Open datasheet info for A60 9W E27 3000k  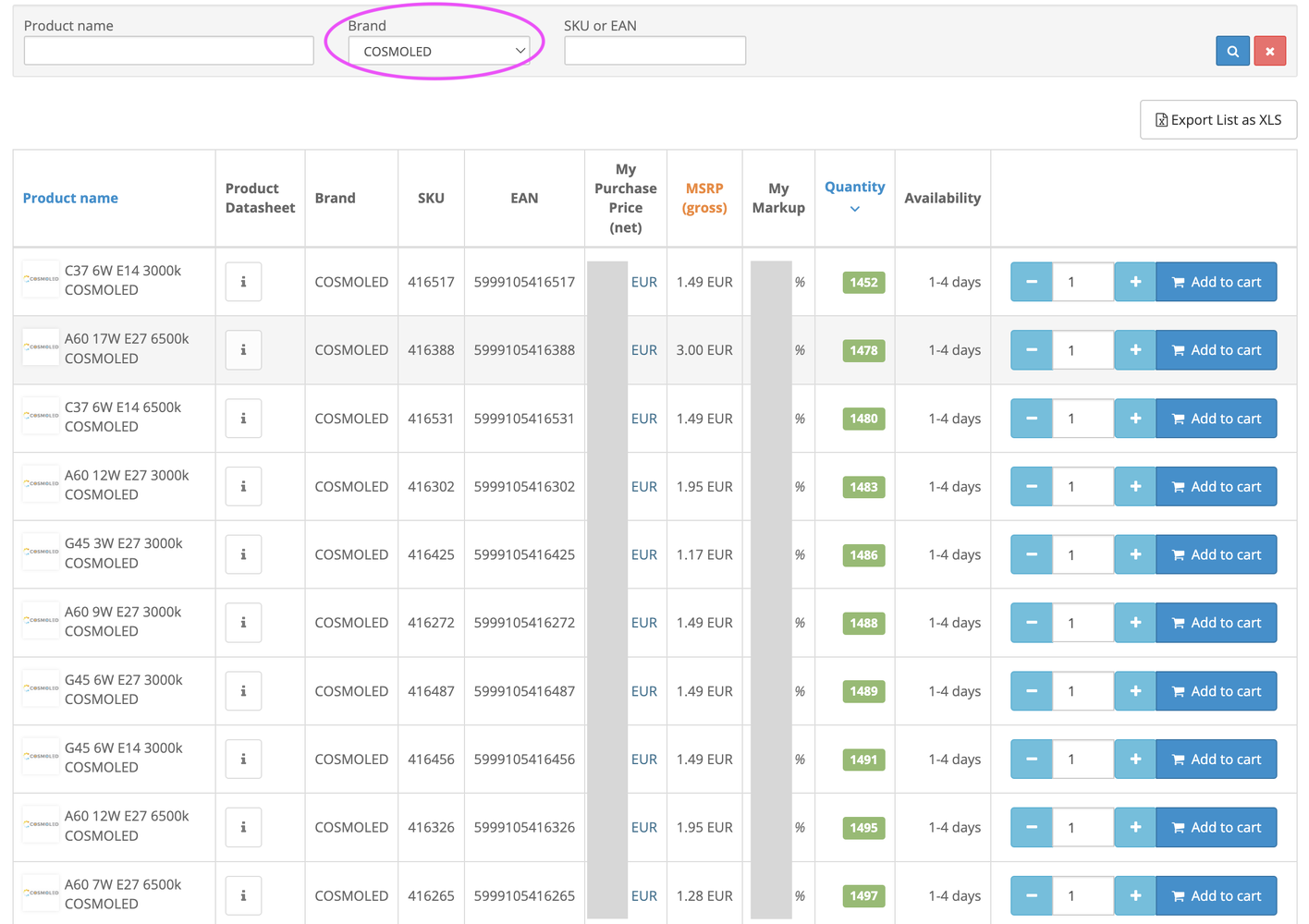coord(243,623)
